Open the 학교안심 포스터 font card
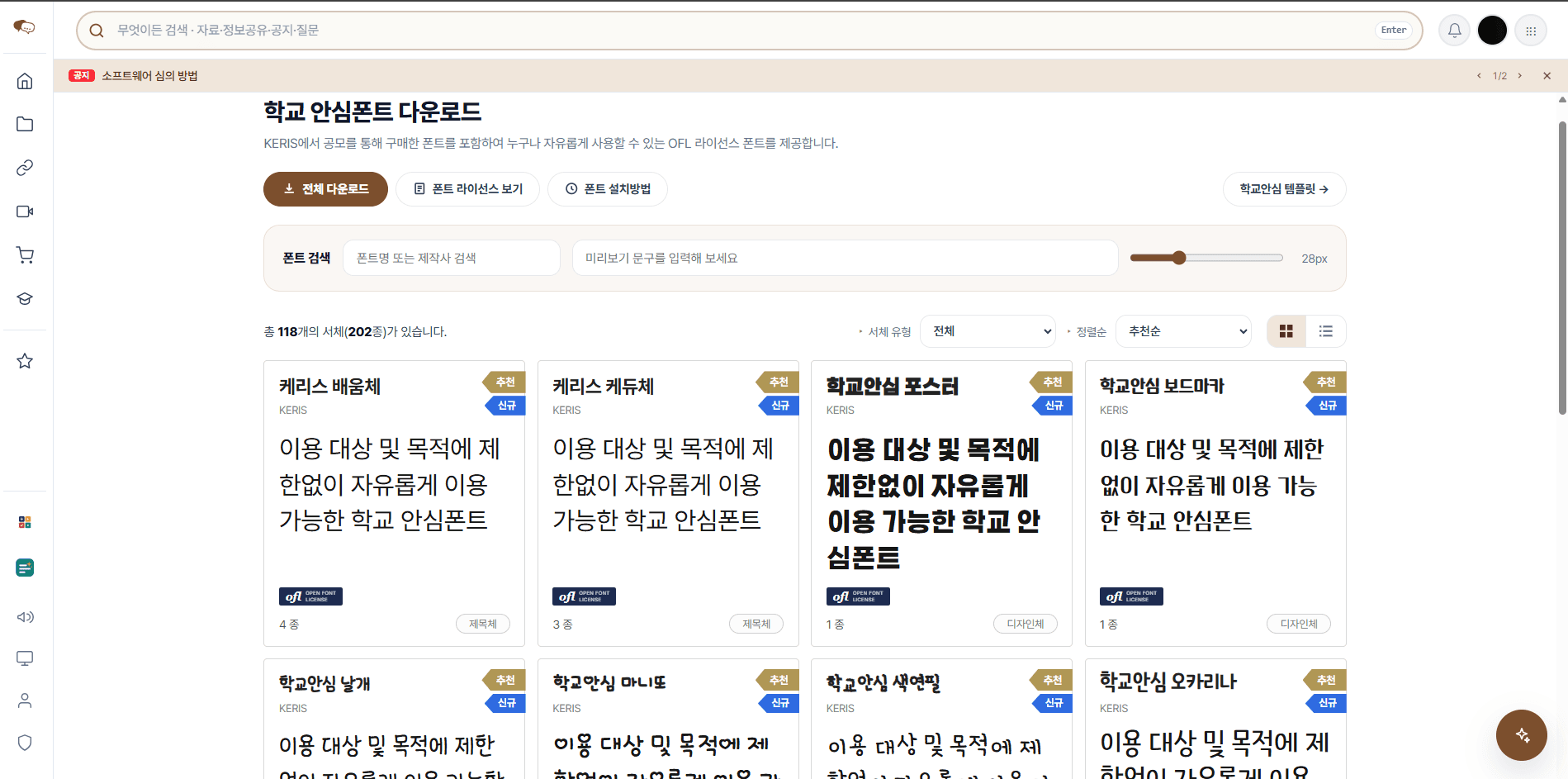The height and width of the screenshot is (779, 1568). click(941, 503)
